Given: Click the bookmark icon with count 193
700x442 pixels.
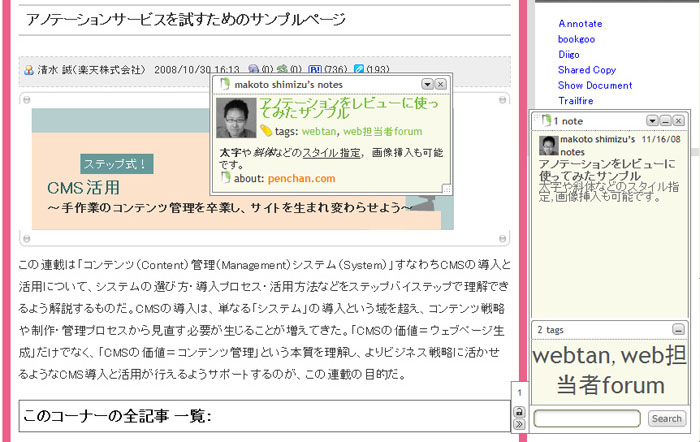Looking at the screenshot, I should tap(359, 69).
